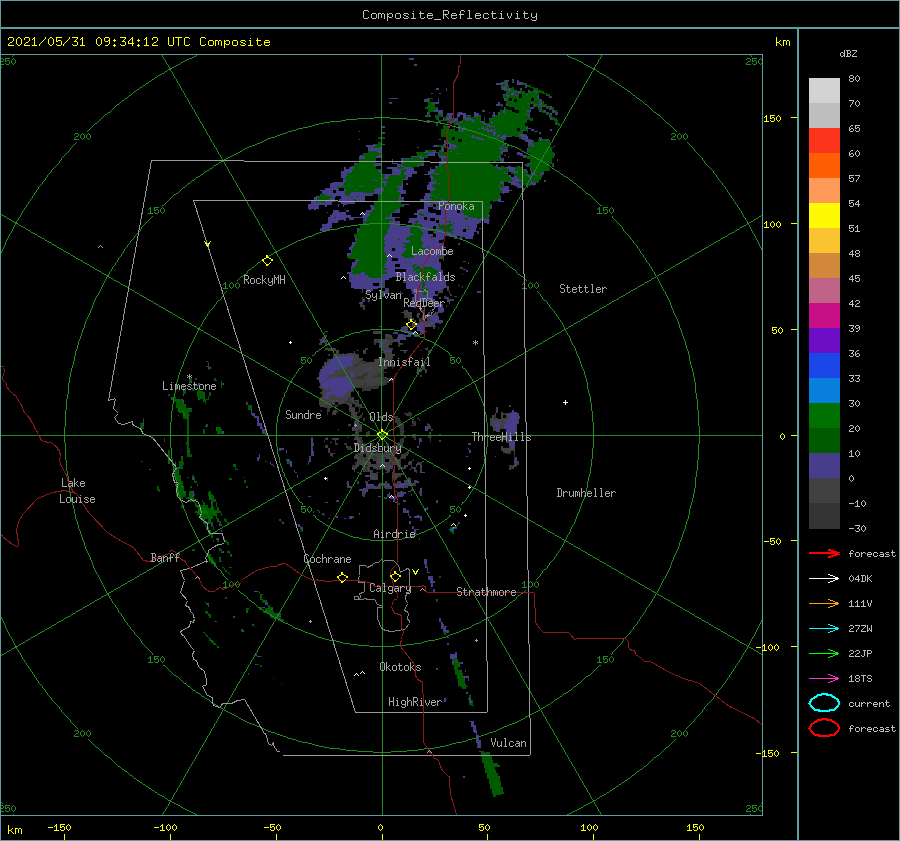Click the Didsbury label
The image size is (900, 841).
coord(377,448)
